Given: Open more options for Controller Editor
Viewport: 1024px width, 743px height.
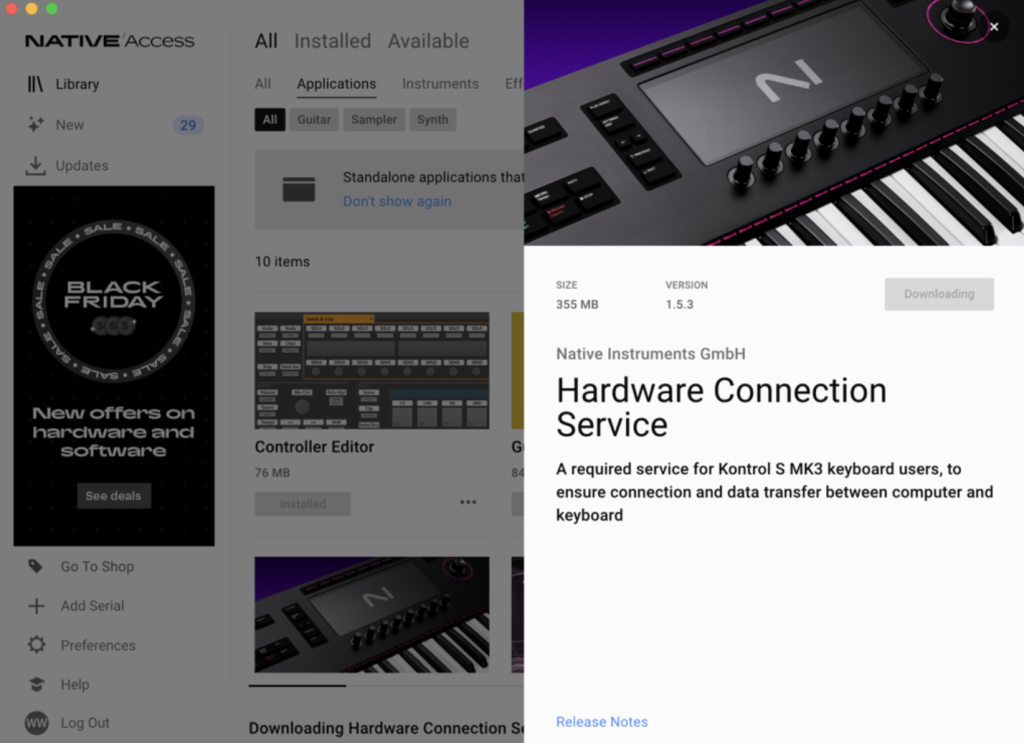Looking at the screenshot, I should [467, 503].
